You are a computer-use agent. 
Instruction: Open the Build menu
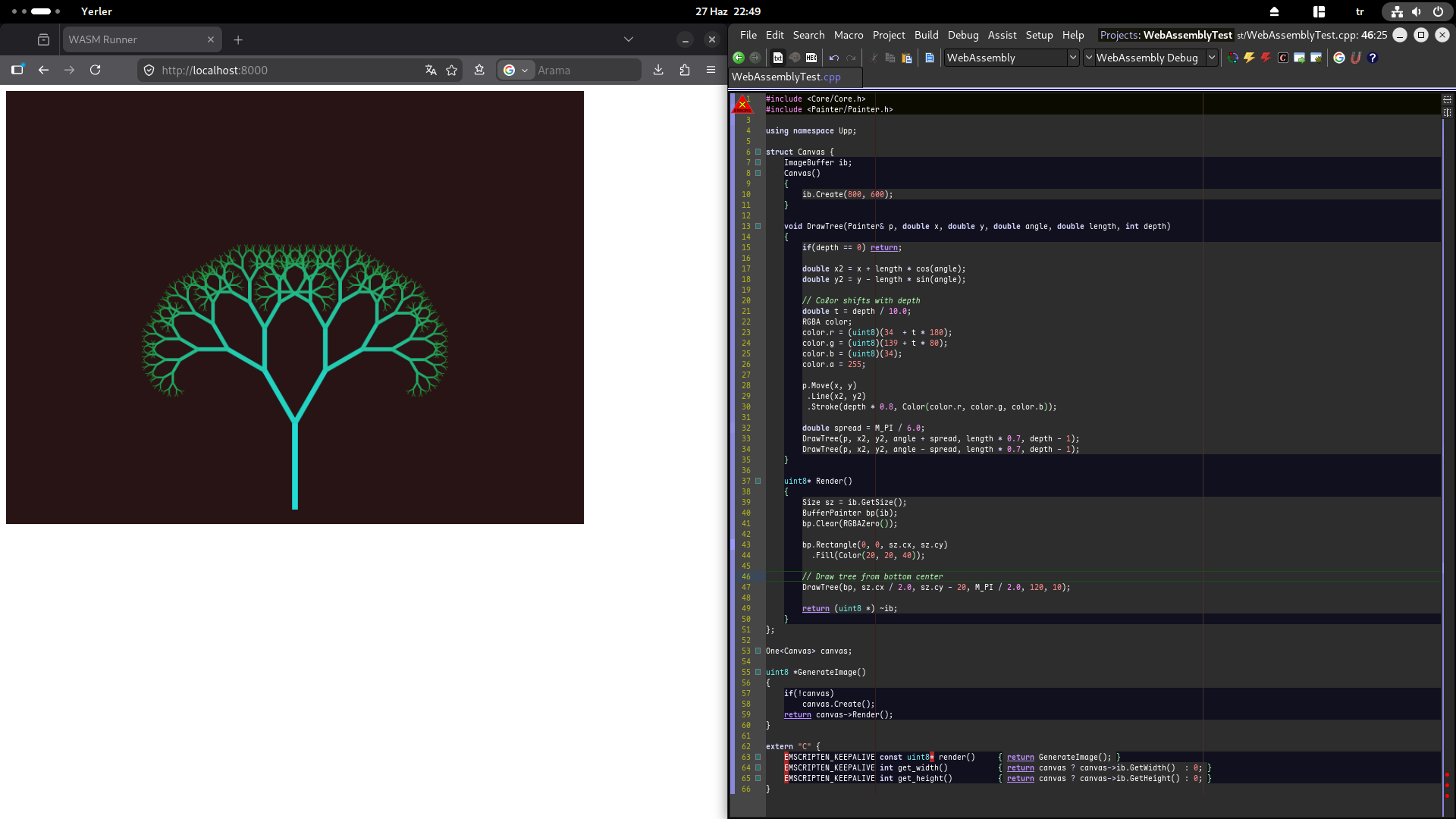click(x=926, y=35)
